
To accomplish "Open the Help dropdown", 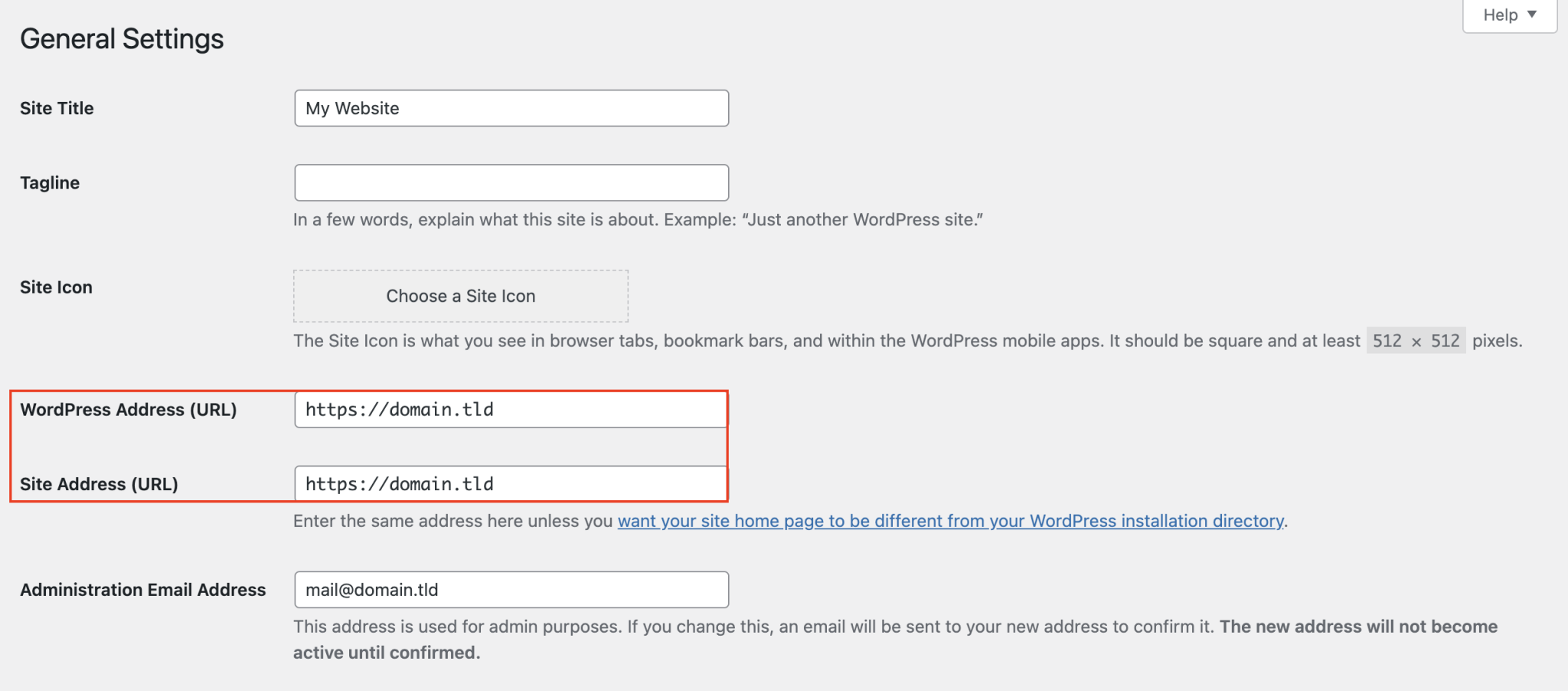I will [x=1508, y=14].
